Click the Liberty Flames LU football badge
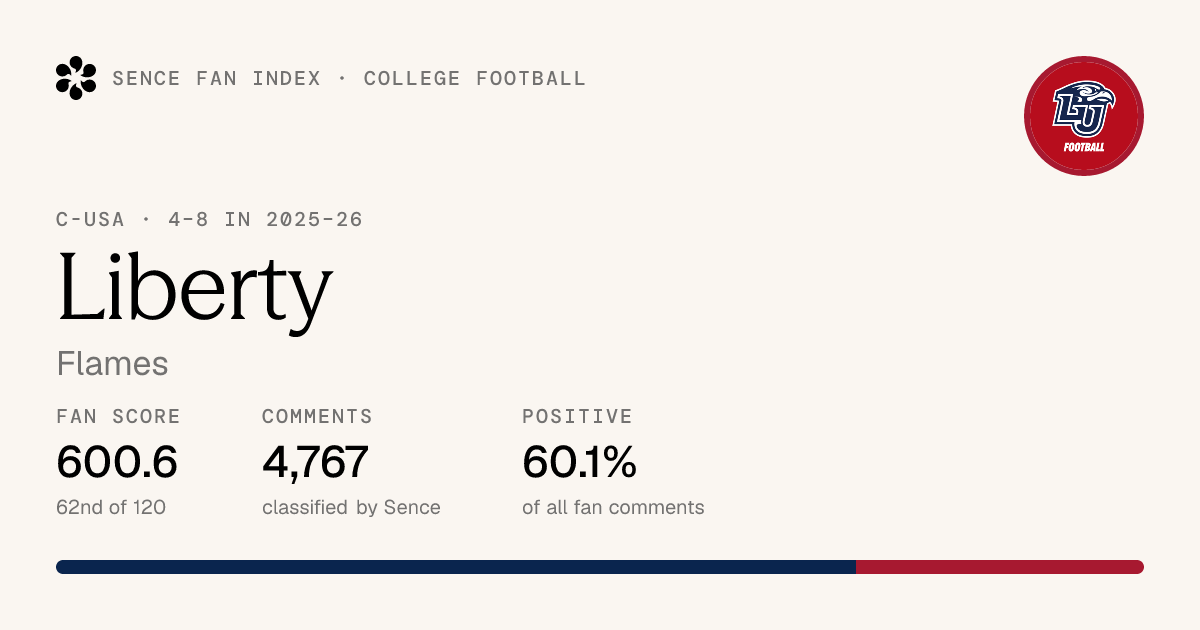Screen dimensions: 1200x630 pos(1084,116)
